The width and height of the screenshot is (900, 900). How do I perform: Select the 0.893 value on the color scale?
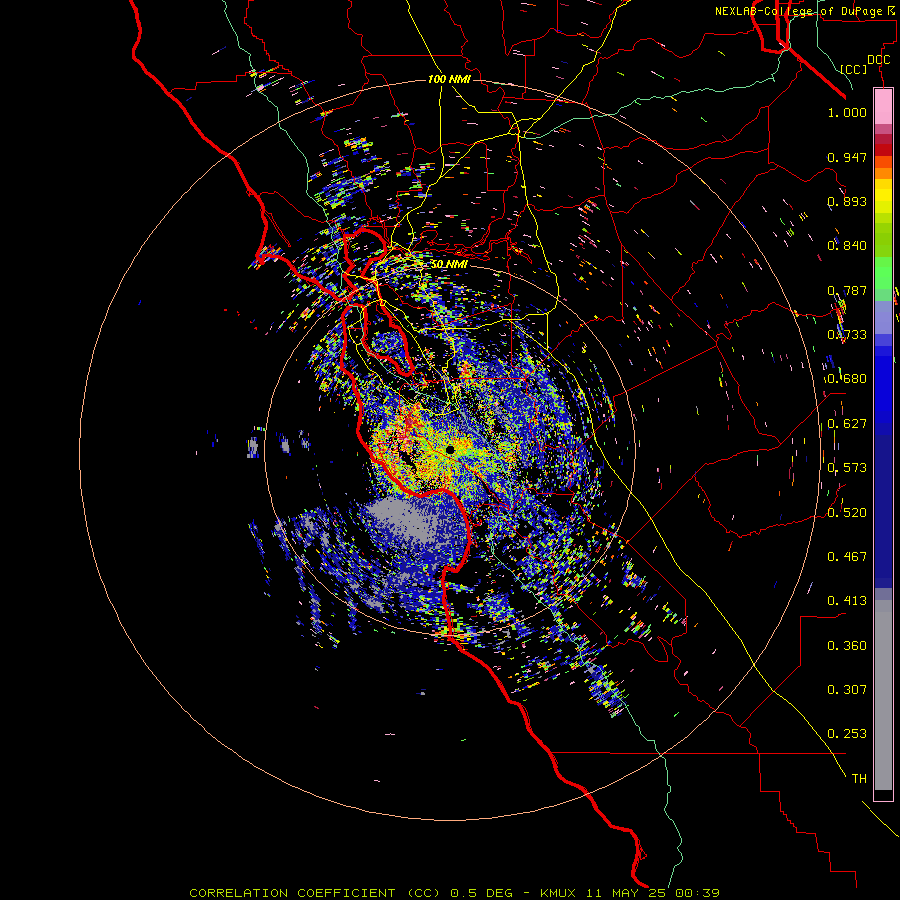[x=847, y=201]
